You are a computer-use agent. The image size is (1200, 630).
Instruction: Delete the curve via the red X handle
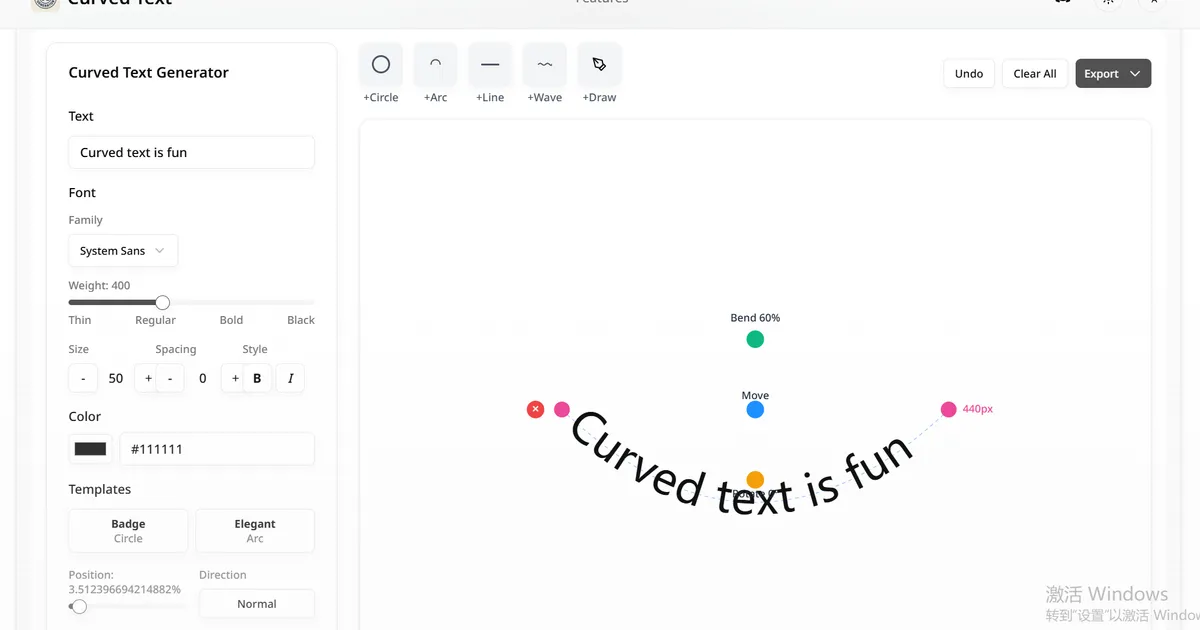click(535, 409)
